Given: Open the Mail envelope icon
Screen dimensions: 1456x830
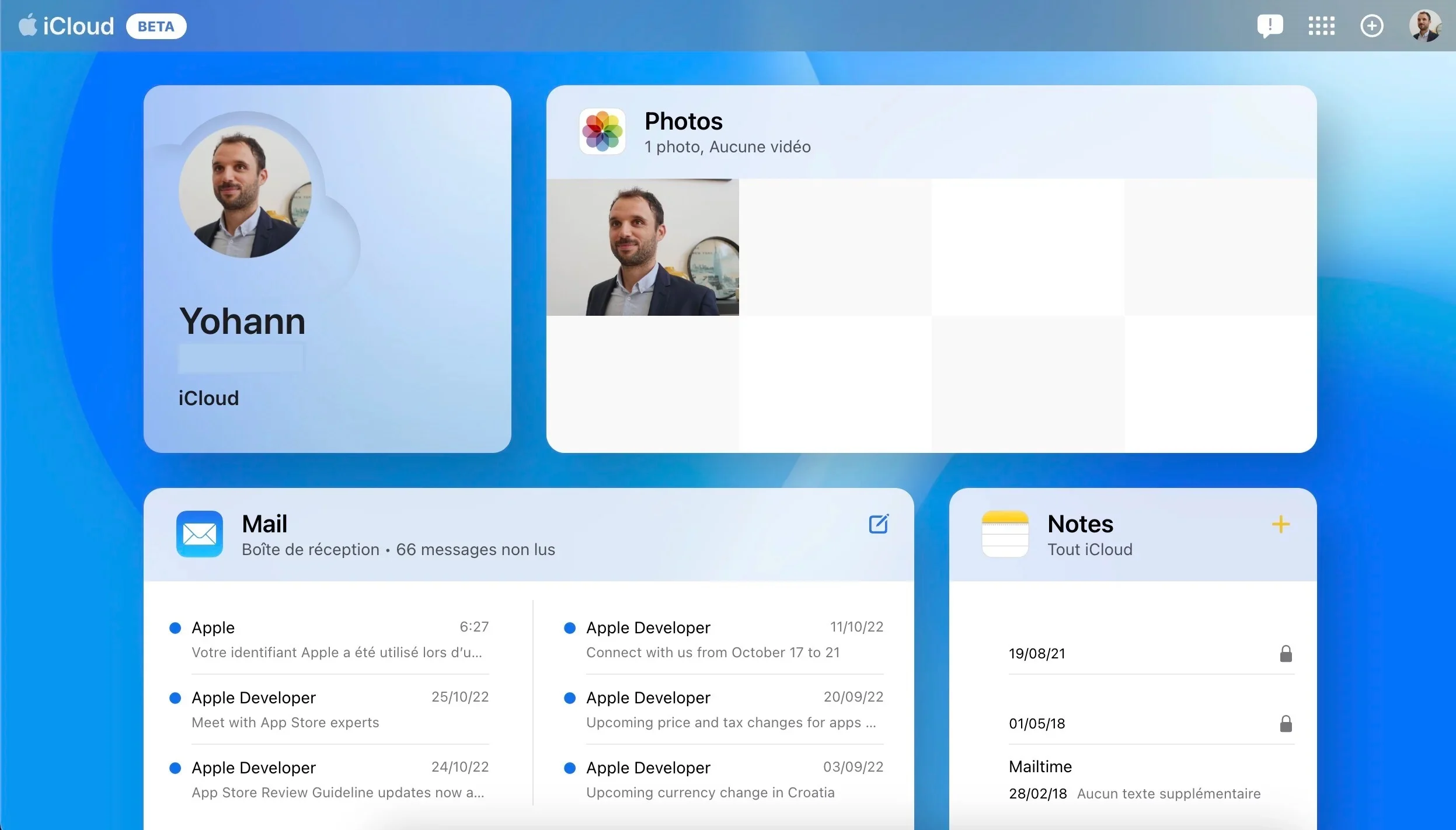Looking at the screenshot, I should pyautogui.click(x=200, y=534).
